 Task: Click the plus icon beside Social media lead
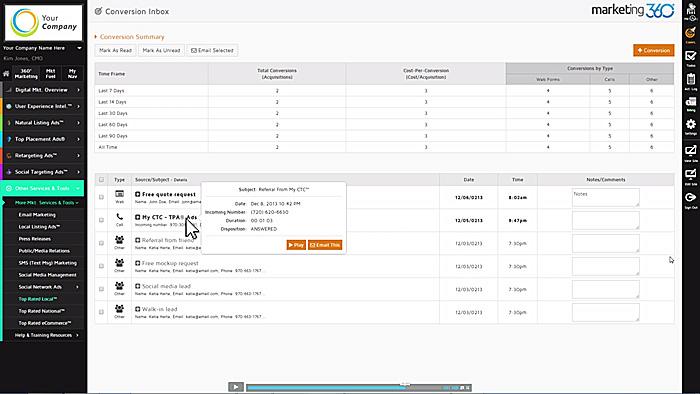point(138,286)
